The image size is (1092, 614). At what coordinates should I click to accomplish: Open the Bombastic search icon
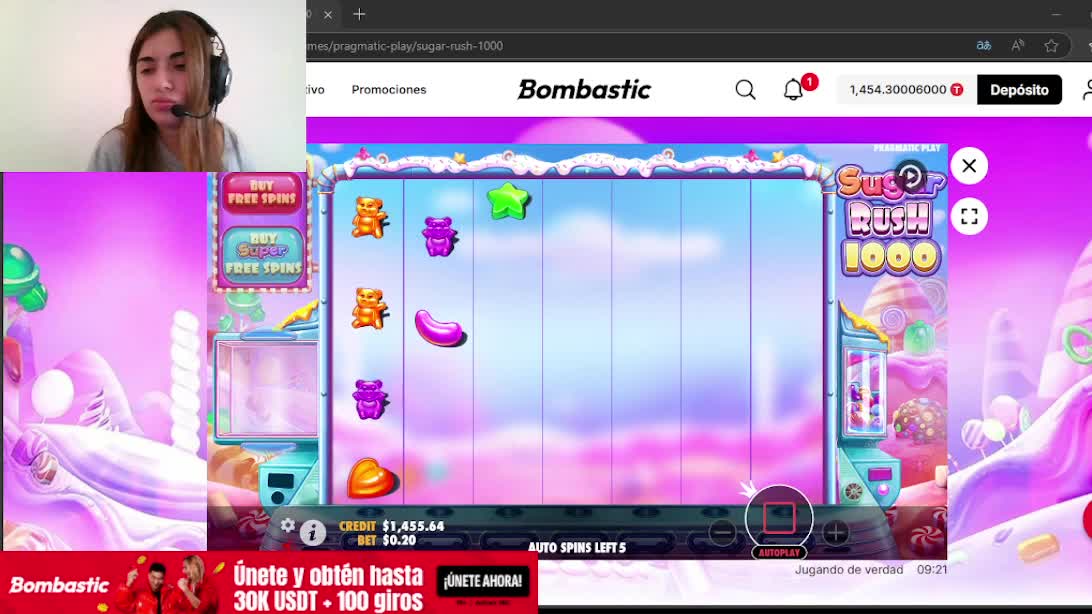click(745, 90)
